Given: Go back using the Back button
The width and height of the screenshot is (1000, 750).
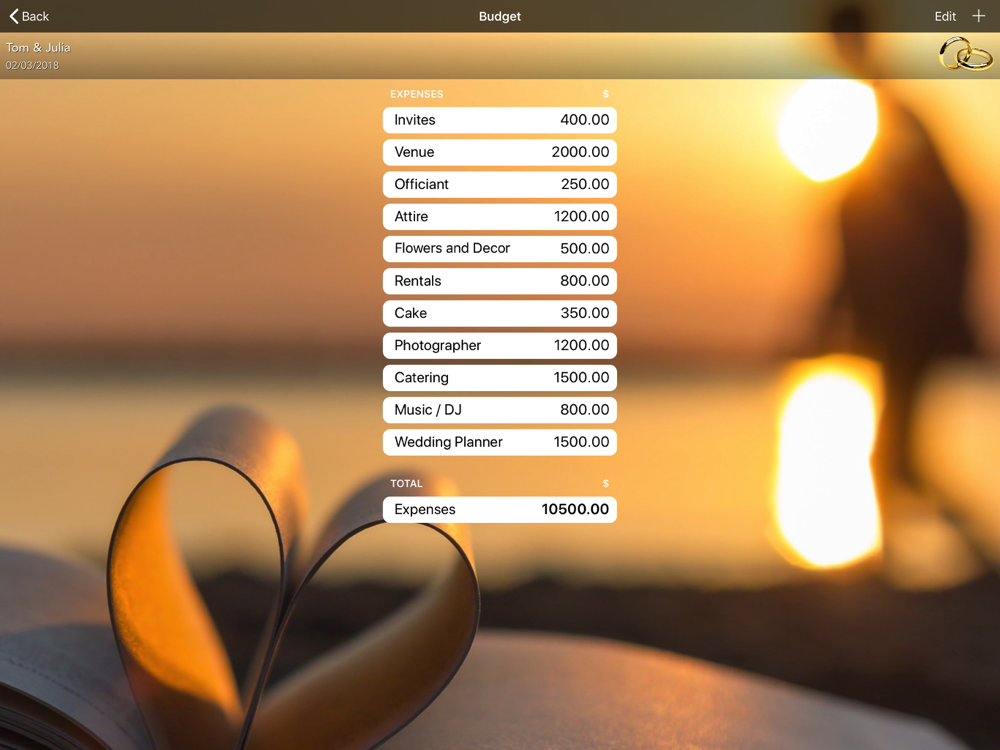Looking at the screenshot, I should coord(29,16).
